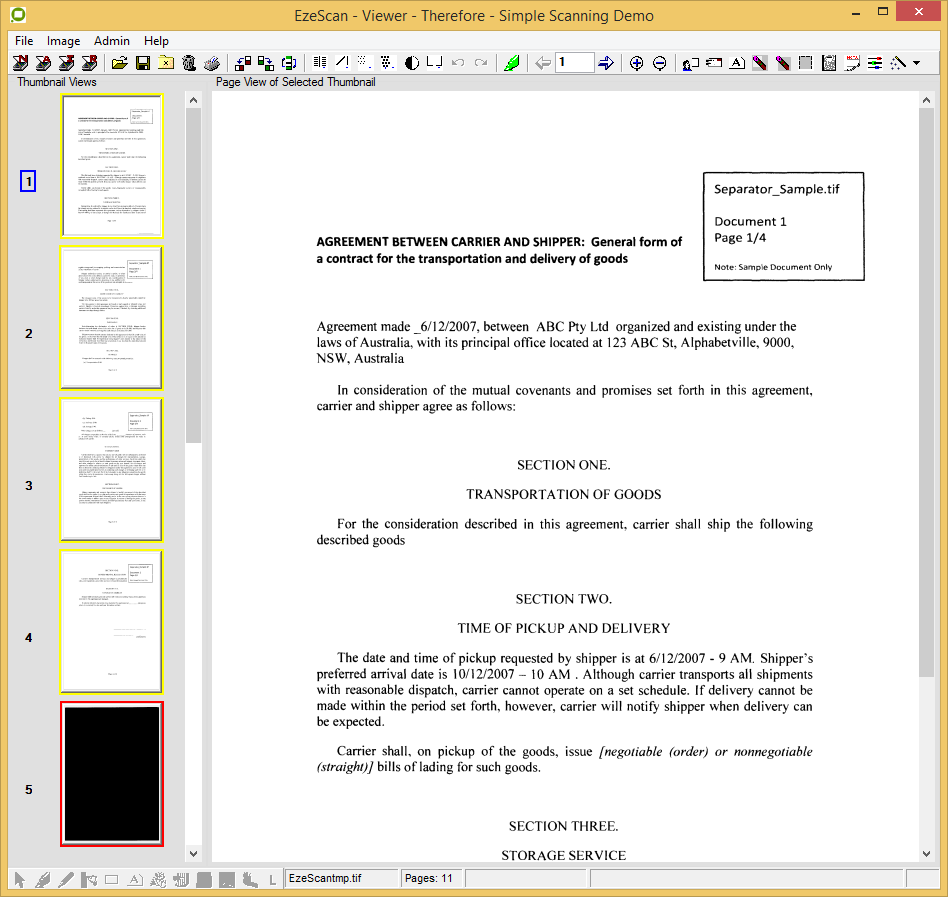Click the open folder icon in toolbar

(x=120, y=63)
